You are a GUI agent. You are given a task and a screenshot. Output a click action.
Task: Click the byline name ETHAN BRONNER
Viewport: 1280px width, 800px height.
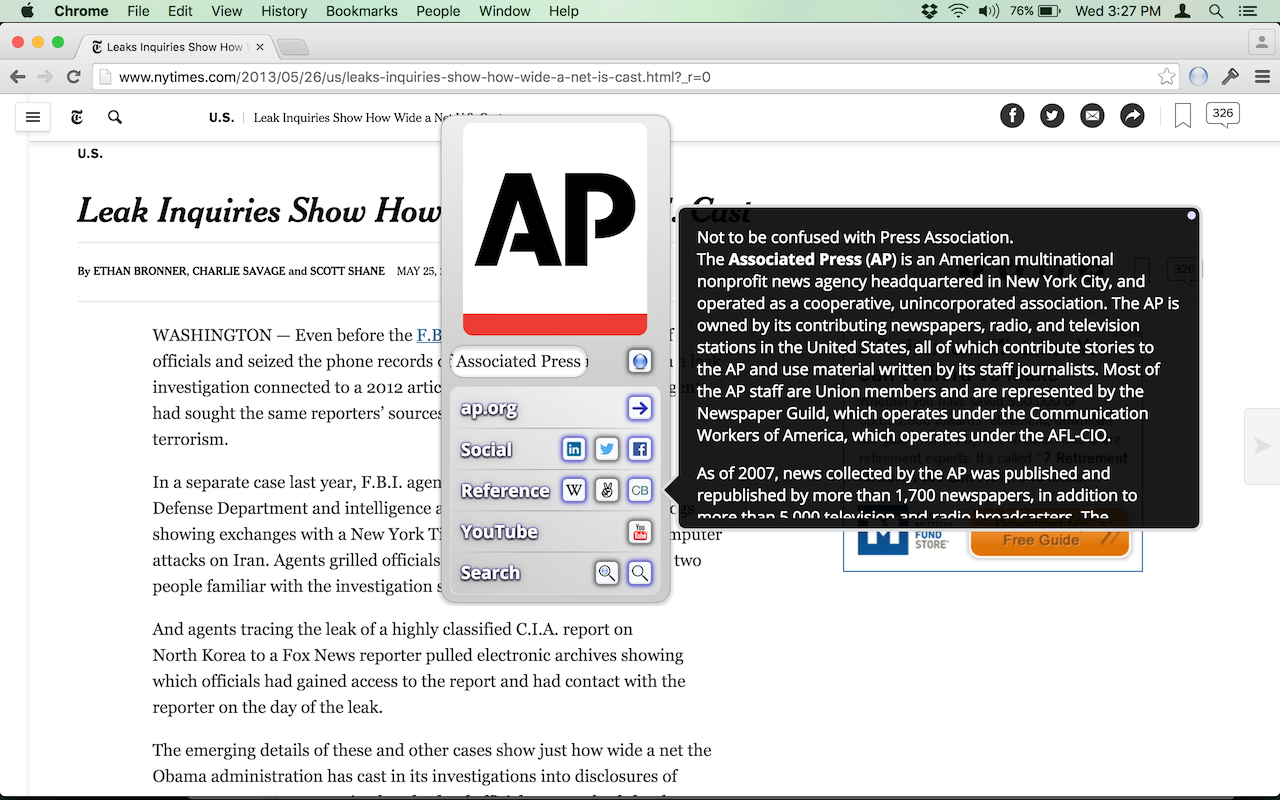pyautogui.click(x=140, y=271)
